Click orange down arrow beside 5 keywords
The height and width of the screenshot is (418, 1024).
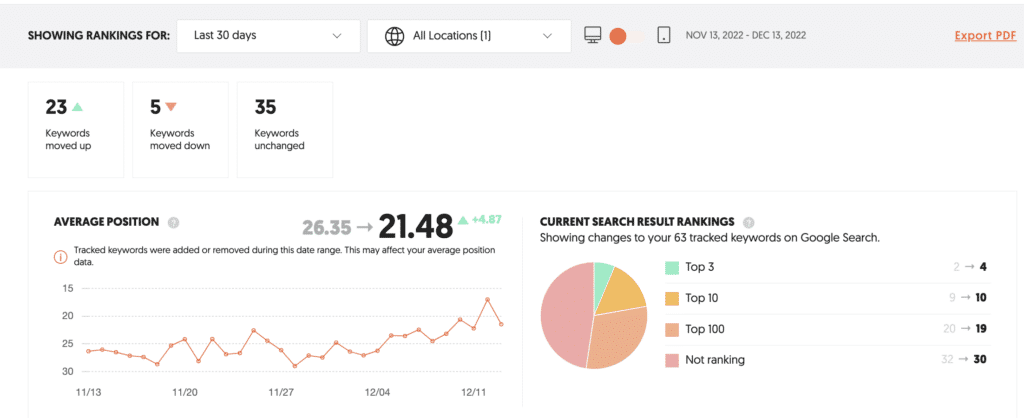tap(171, 107)
